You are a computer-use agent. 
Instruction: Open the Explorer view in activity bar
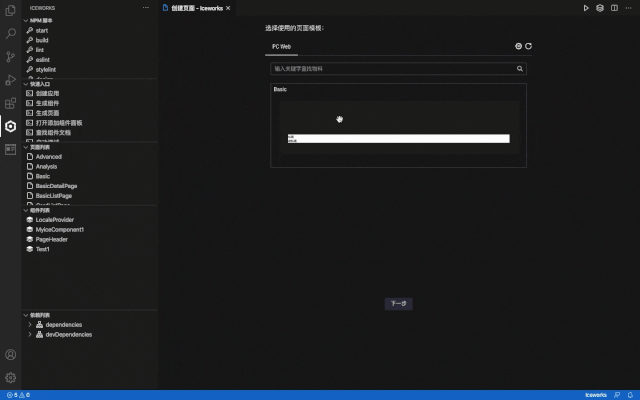click(11, 10)
